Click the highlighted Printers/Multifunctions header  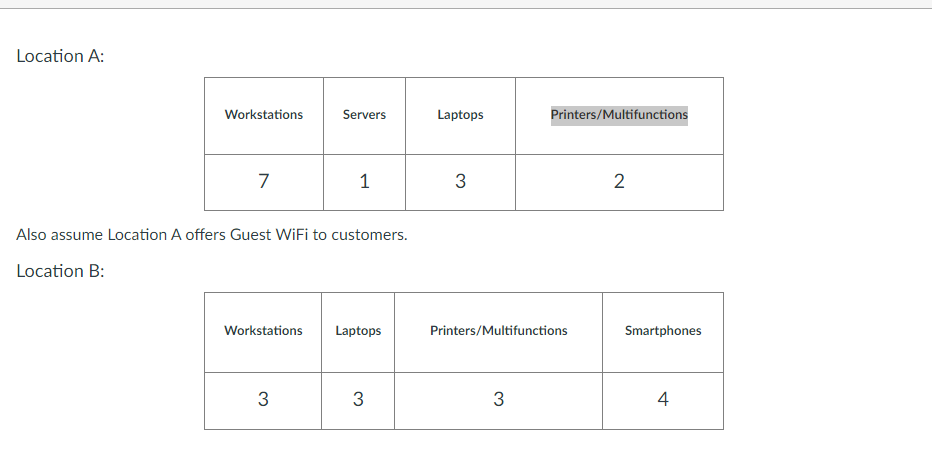tap(619, 115)
